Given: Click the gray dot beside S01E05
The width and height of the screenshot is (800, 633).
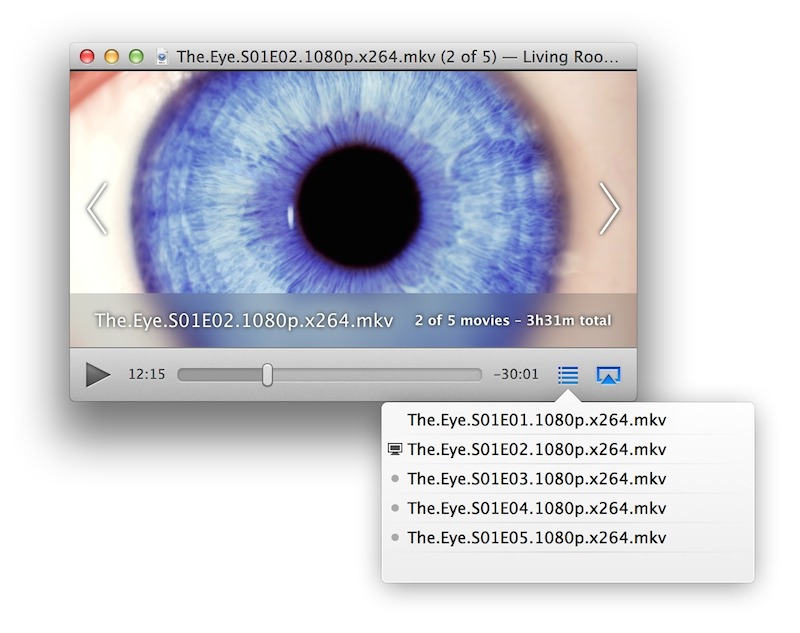Looking at the screenshot, I should click(395, 538).
